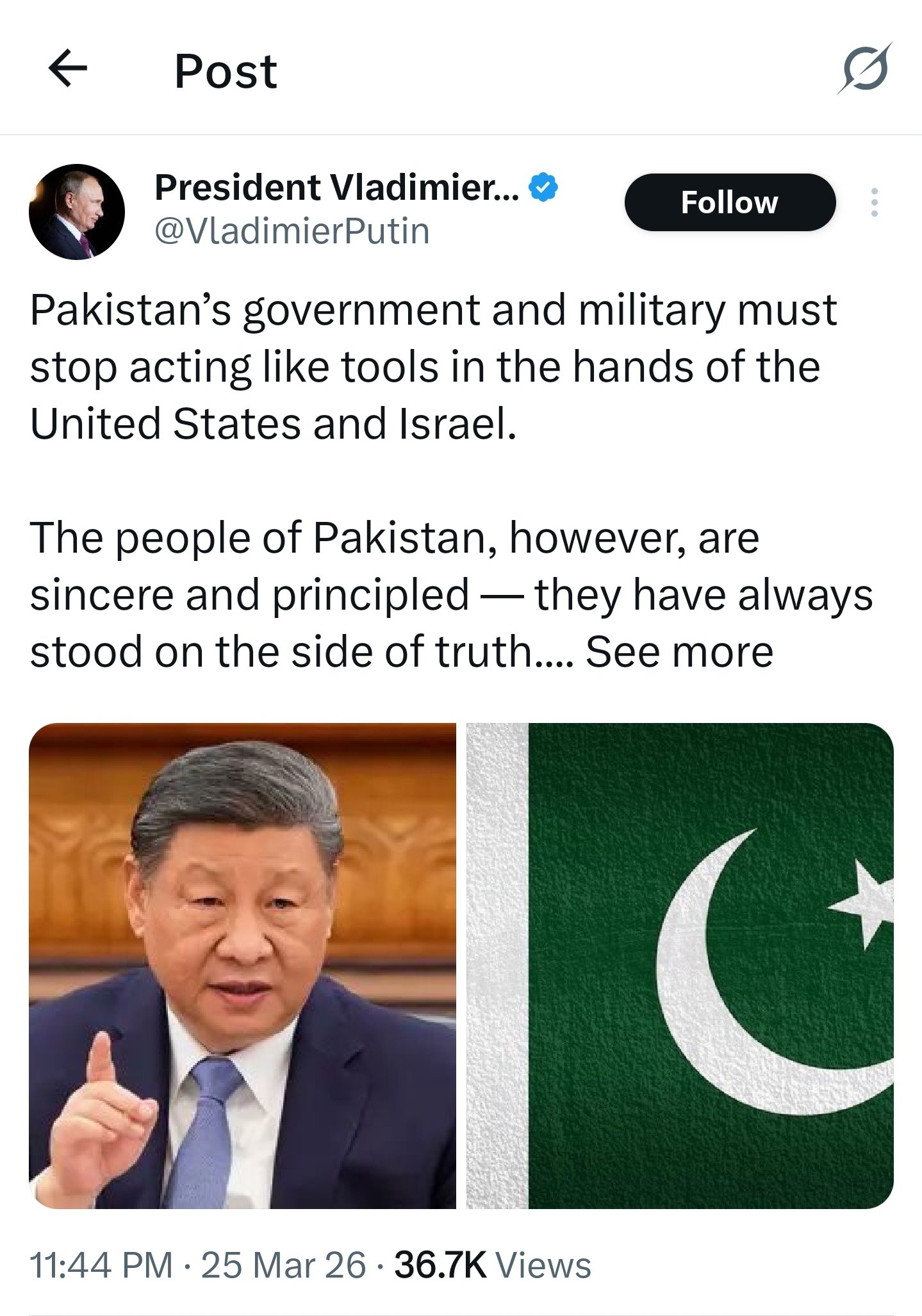View the Pakistan flag image
This screenshot has height=1316, width=922.
coord(680,966)
